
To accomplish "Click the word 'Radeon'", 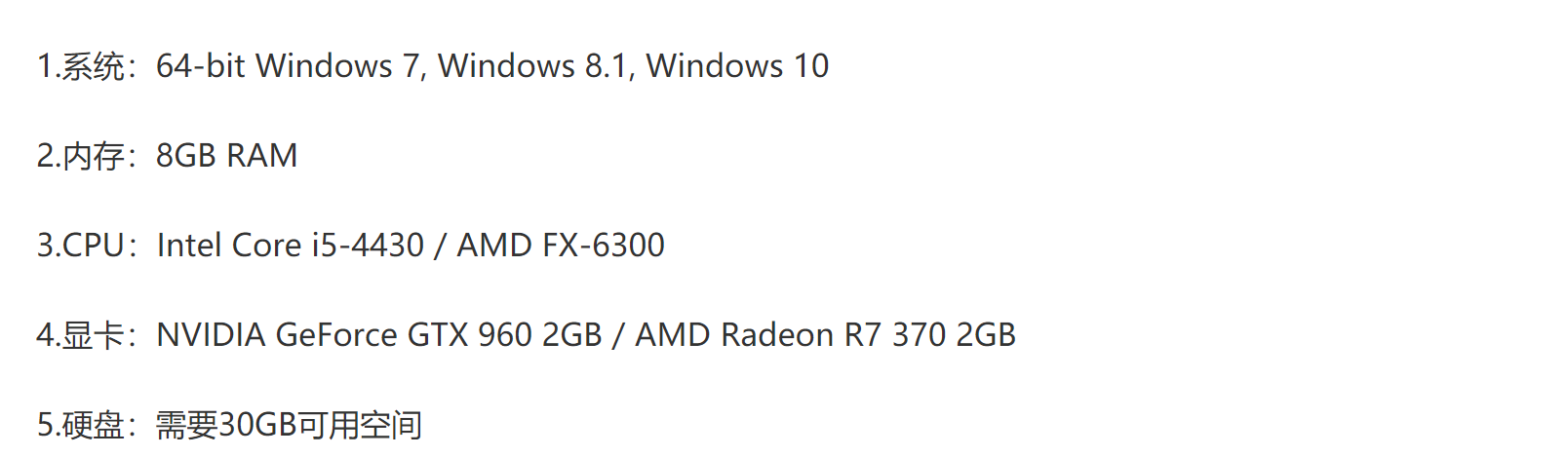I will (777, 335).
